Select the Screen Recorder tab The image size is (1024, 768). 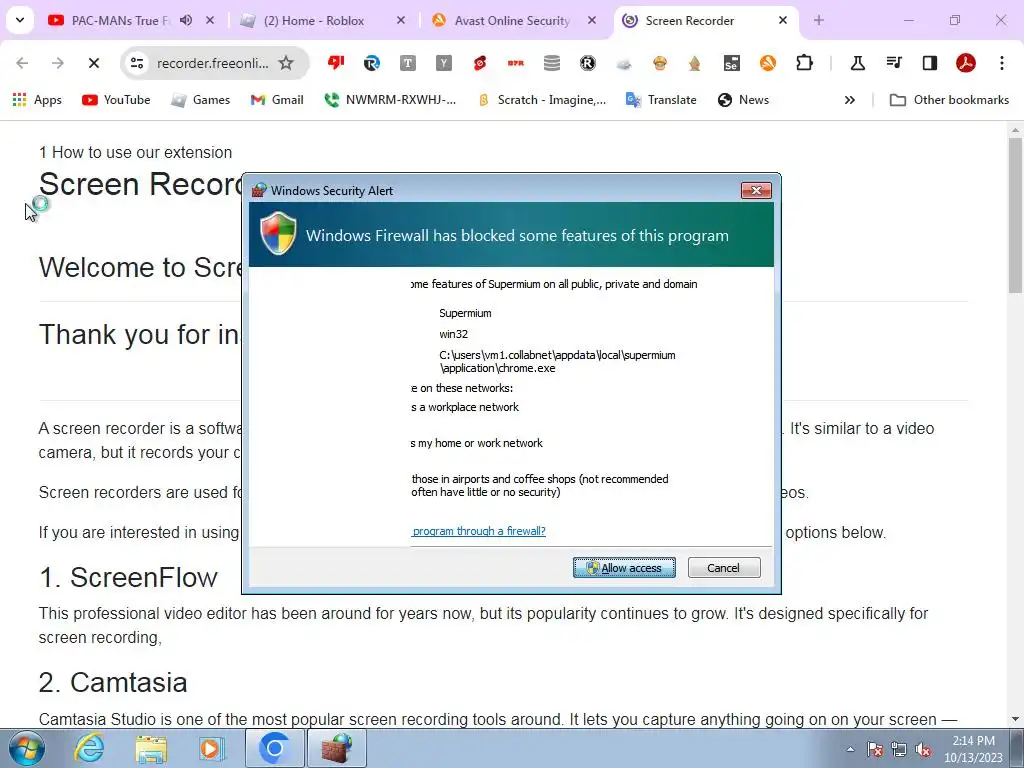(690, 21)
